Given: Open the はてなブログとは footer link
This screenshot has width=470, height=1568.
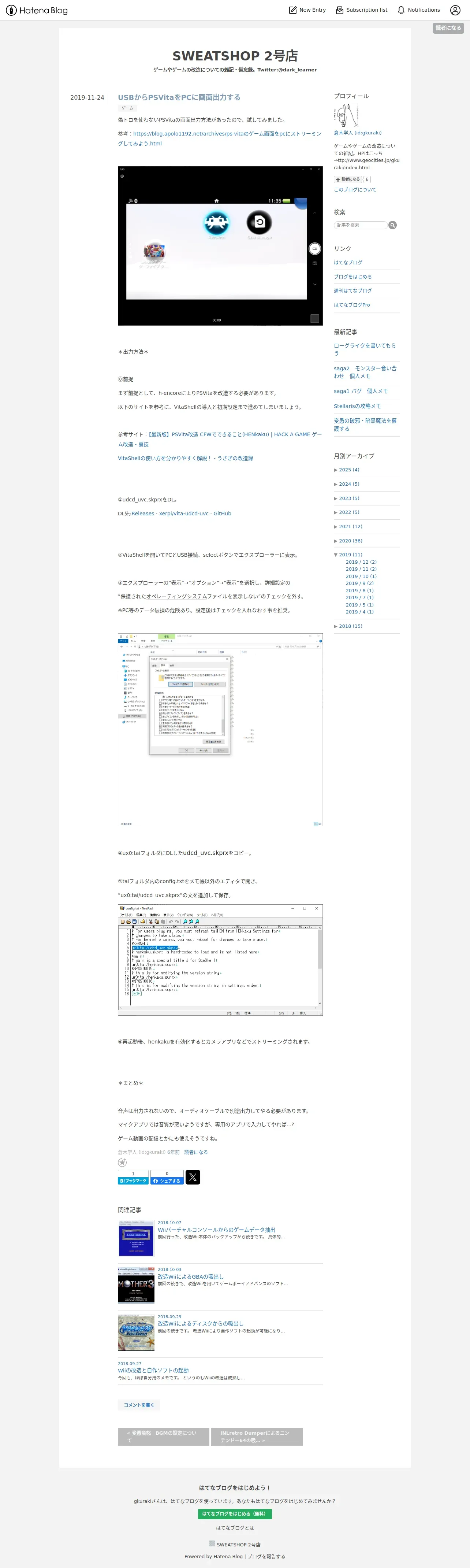Looking at the screenshot, I should [x=235, y=1528].
